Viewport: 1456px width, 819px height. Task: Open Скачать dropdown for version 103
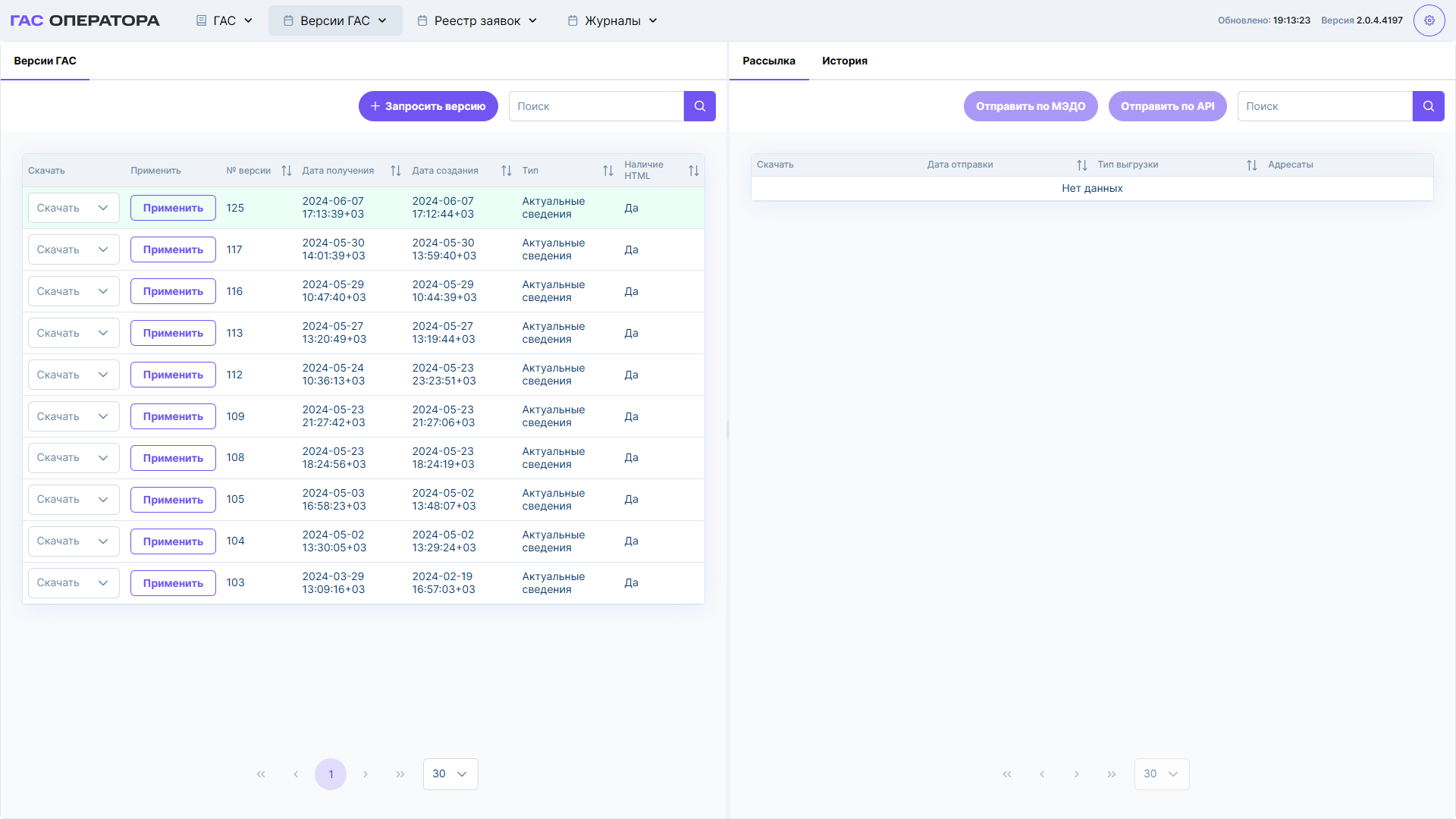[74, 583]
